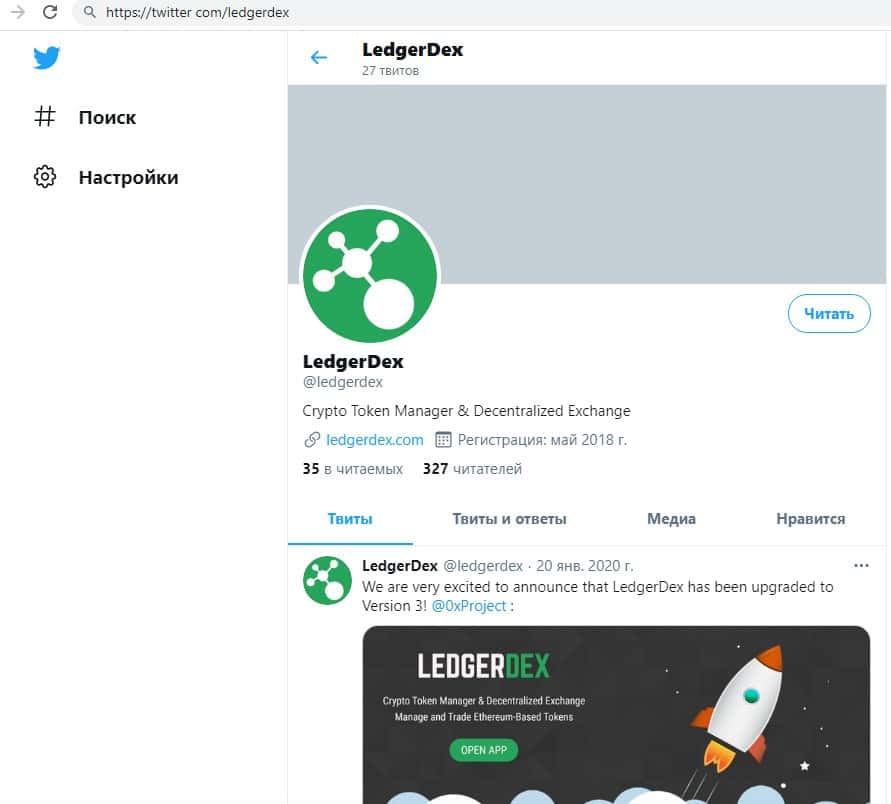Click the OPEN APP button in image

(x=483, y=749)
